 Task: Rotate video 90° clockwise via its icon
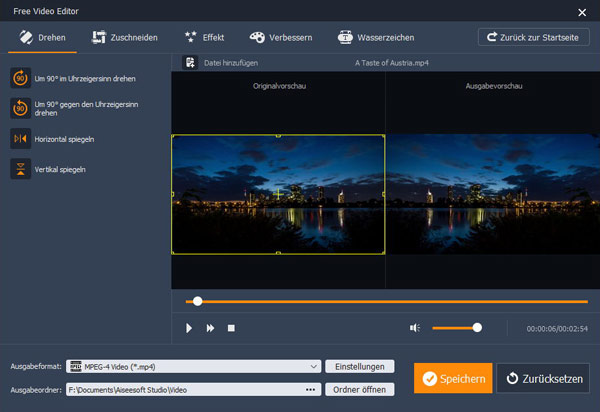(20, 78)
